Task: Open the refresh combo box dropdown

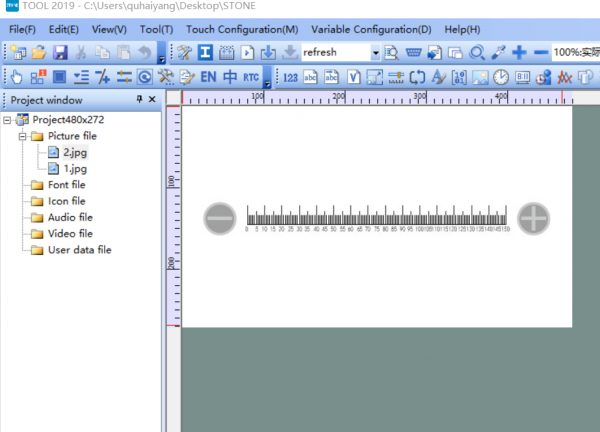Action: click(x=375, y=52)
